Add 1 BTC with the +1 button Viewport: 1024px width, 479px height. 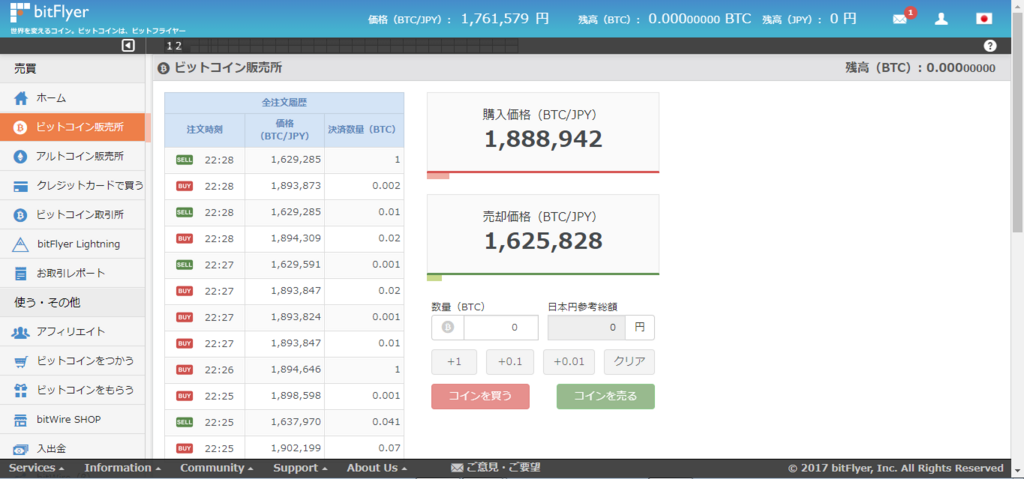coord(454,362)
